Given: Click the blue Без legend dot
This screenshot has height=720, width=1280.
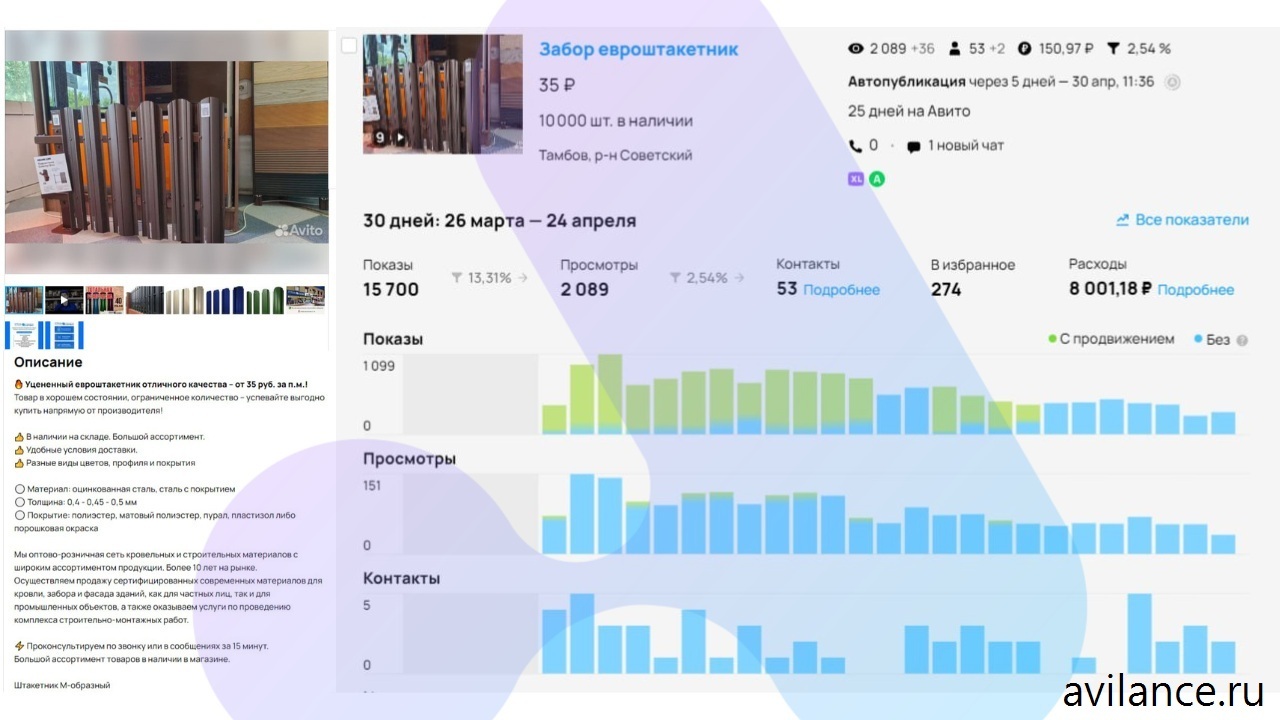Looking at the screenshot, I should (1198, 340).
